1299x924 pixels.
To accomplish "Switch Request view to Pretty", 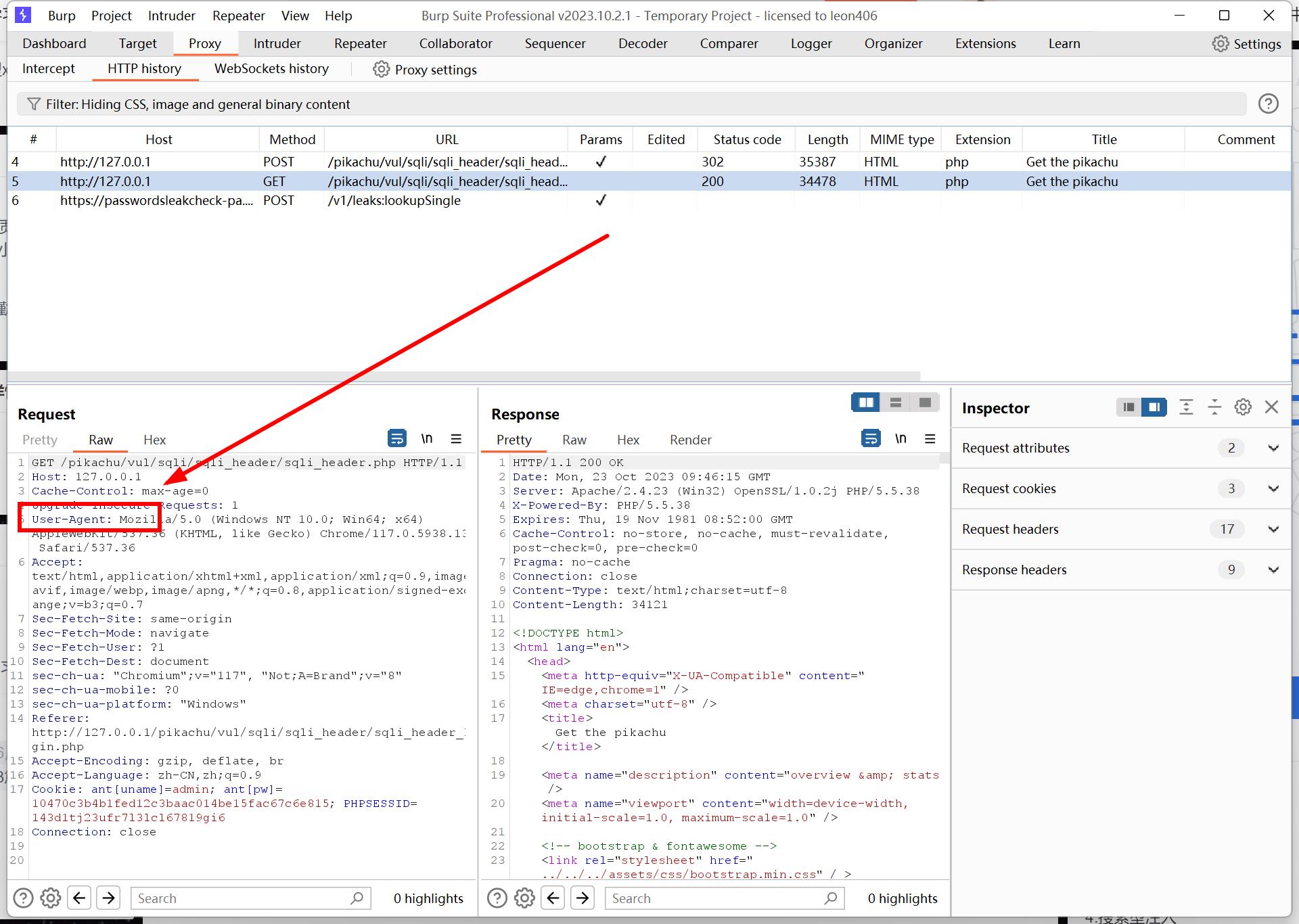I will 40,440.
